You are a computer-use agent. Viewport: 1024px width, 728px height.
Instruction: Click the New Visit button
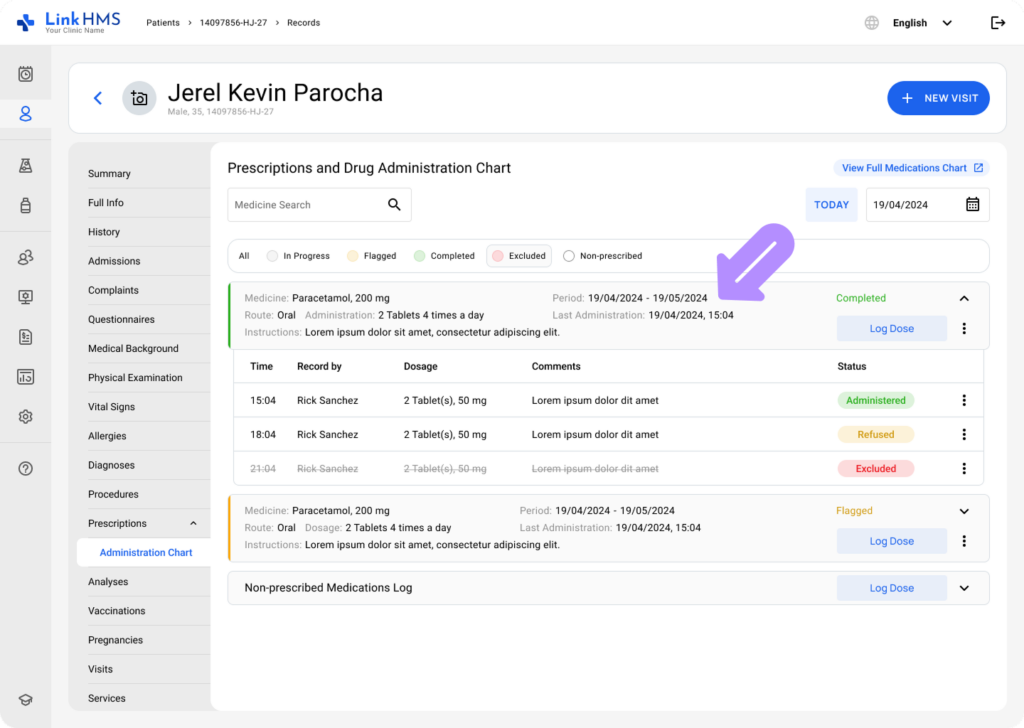938,98
